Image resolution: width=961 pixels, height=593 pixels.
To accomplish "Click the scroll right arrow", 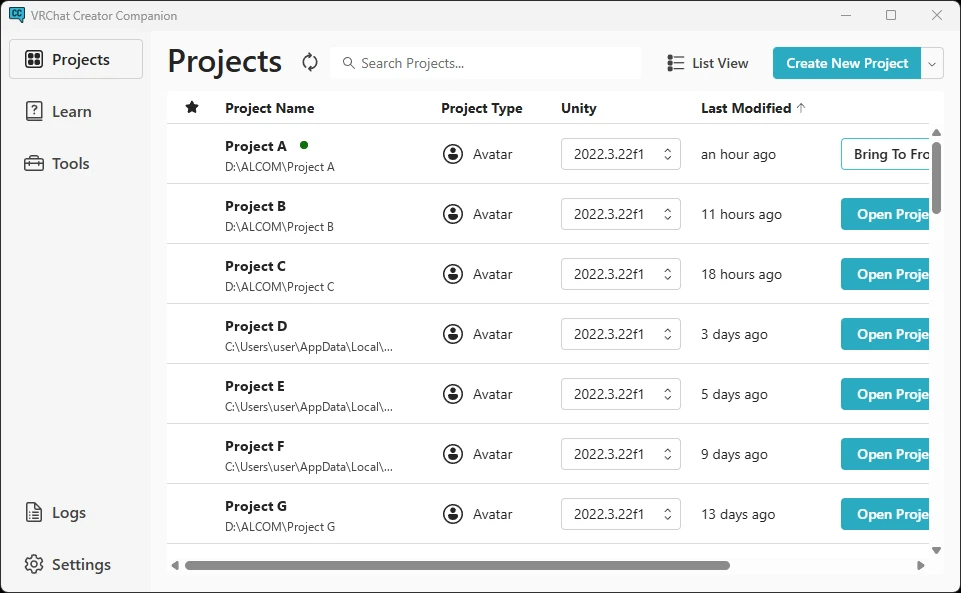I will coord(920,565).
